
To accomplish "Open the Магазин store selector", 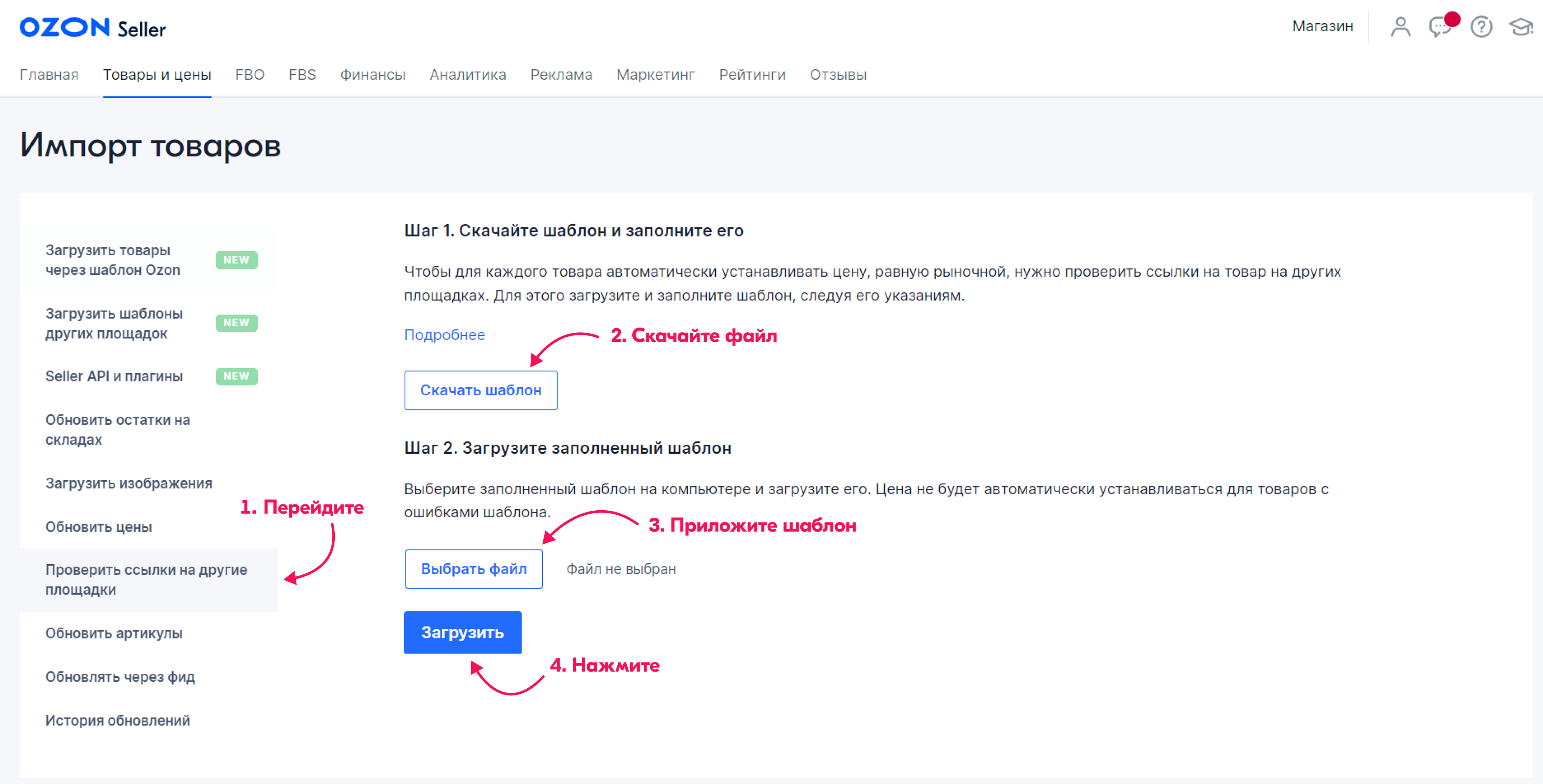I will 1322,26.
